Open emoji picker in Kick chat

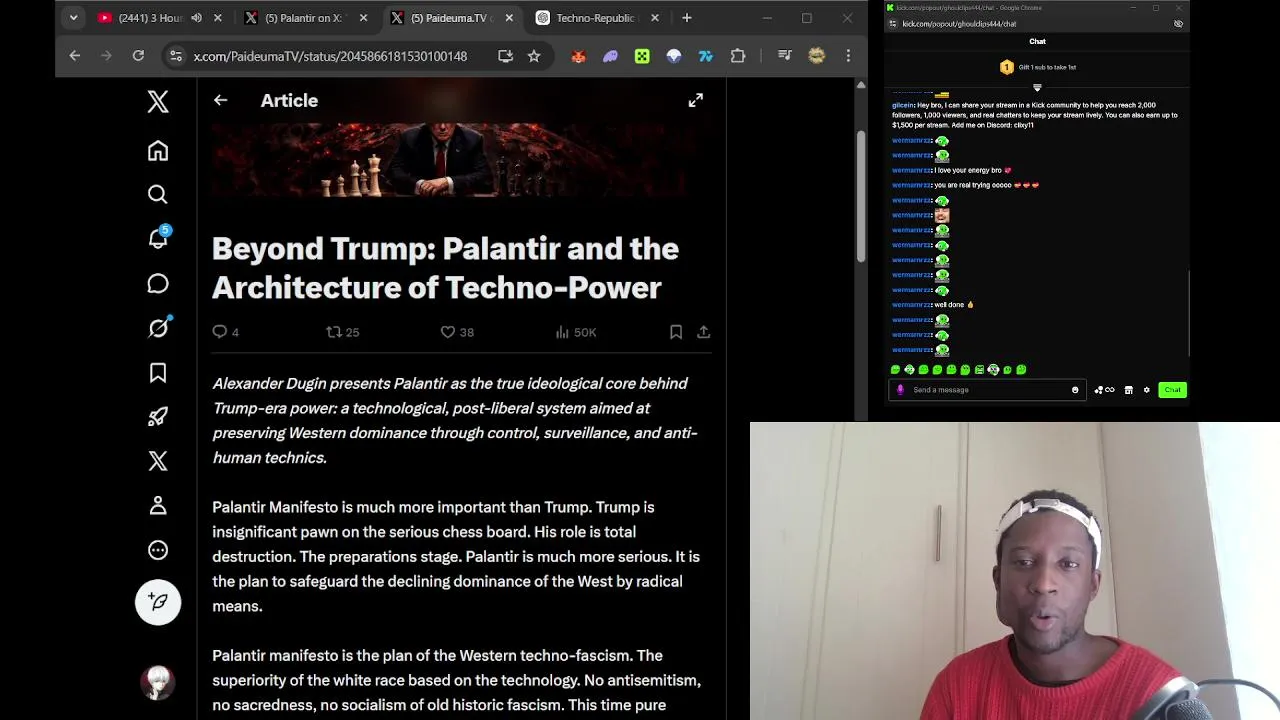click(x=1075, y=390)
